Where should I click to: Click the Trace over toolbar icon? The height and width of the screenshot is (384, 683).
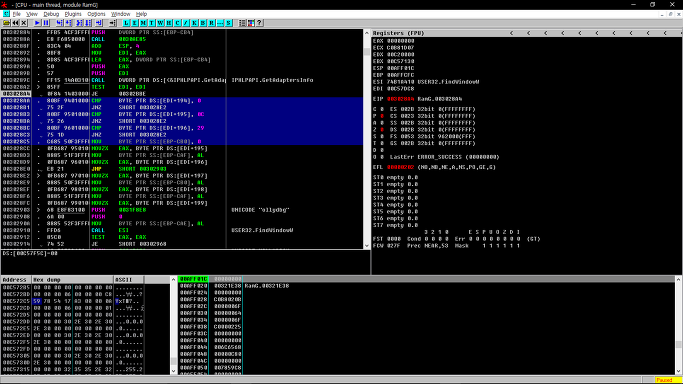click(88, 23)
